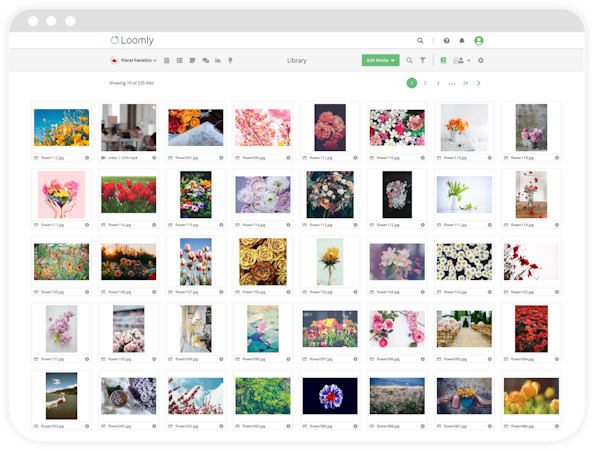Image resolution: width=594 pixels, height=450 pixels.
Task: Click the flower104.jpg file name
Action: 388,292
